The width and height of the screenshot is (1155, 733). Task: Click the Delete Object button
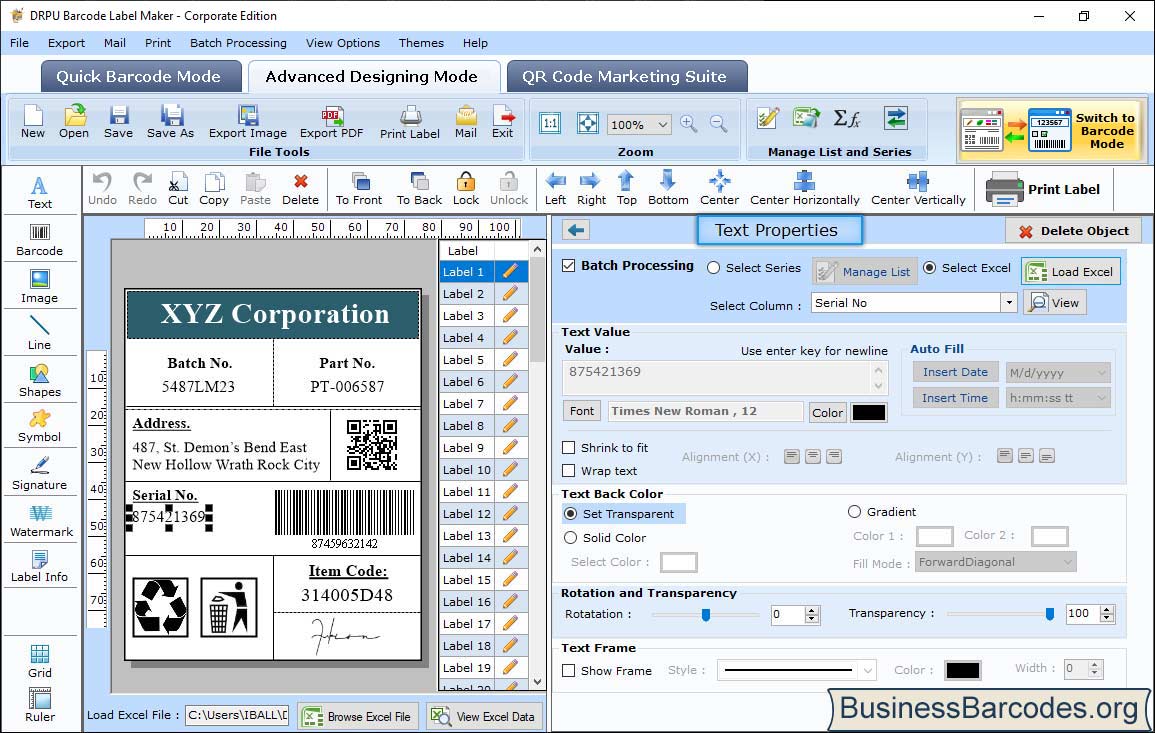[1073, 231]
